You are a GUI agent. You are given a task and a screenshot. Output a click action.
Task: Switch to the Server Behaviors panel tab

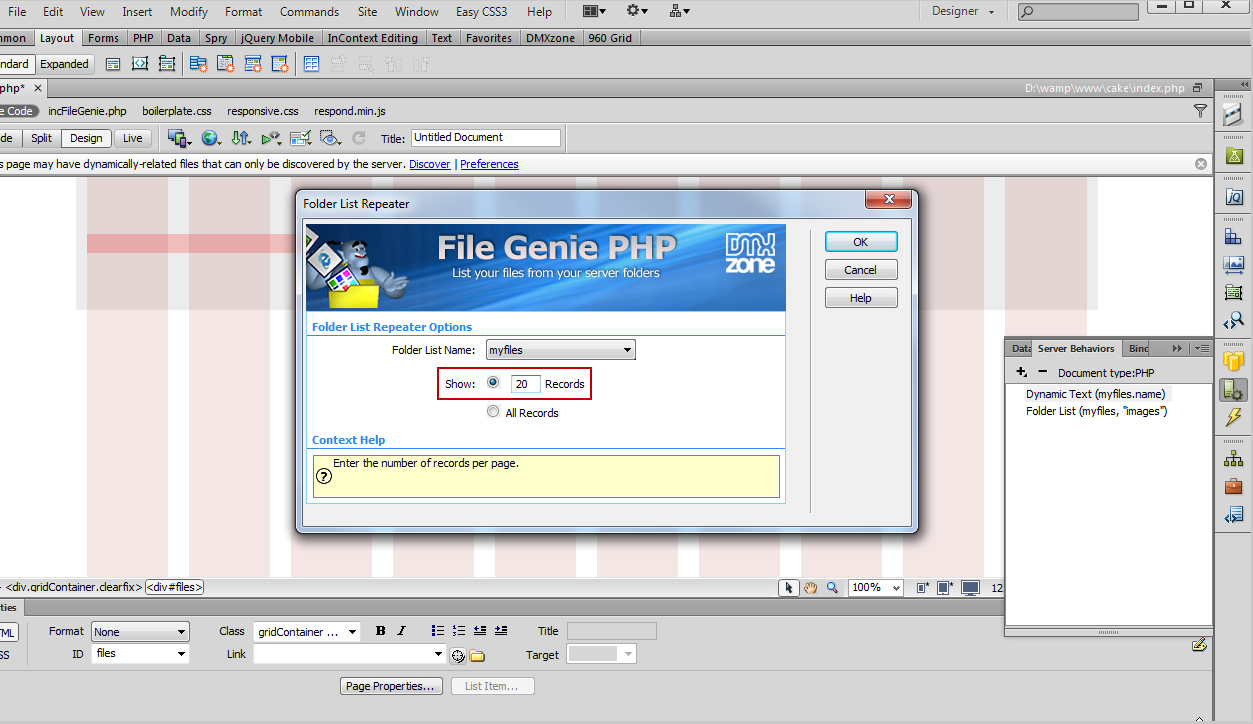[1076, 348]
